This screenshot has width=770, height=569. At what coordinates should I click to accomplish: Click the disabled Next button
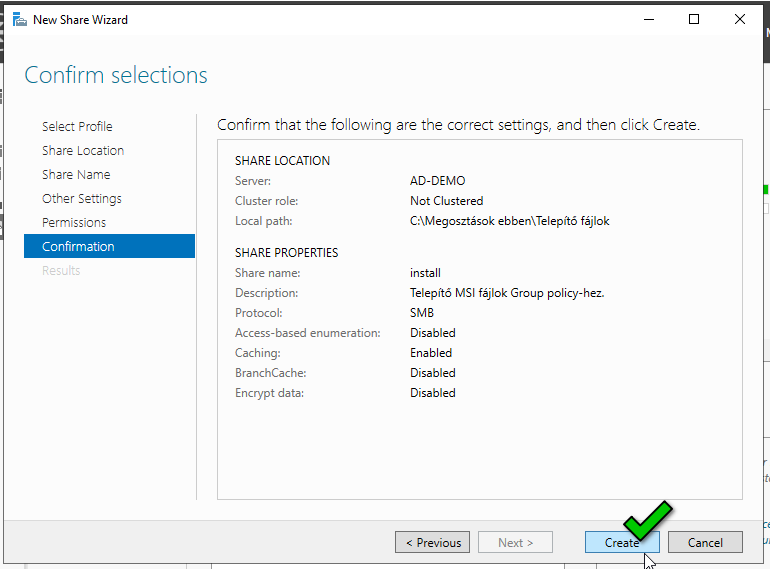pos(515,542)
